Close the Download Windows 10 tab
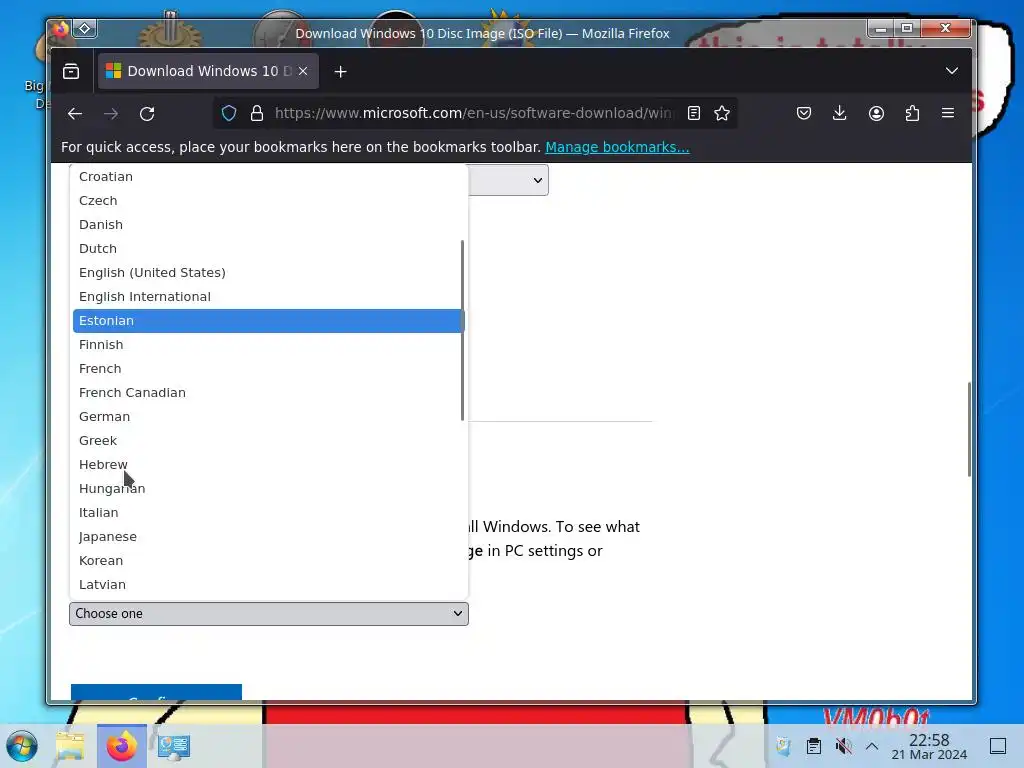 tap(303, 71)
